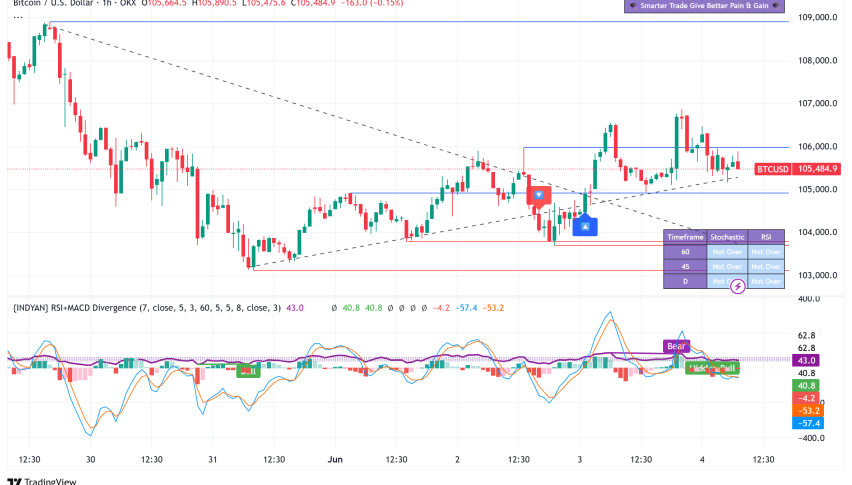Screen dimensions: 852x485
Task: Click the 3 date label on the time axis
Action: [x=579, y=459]
